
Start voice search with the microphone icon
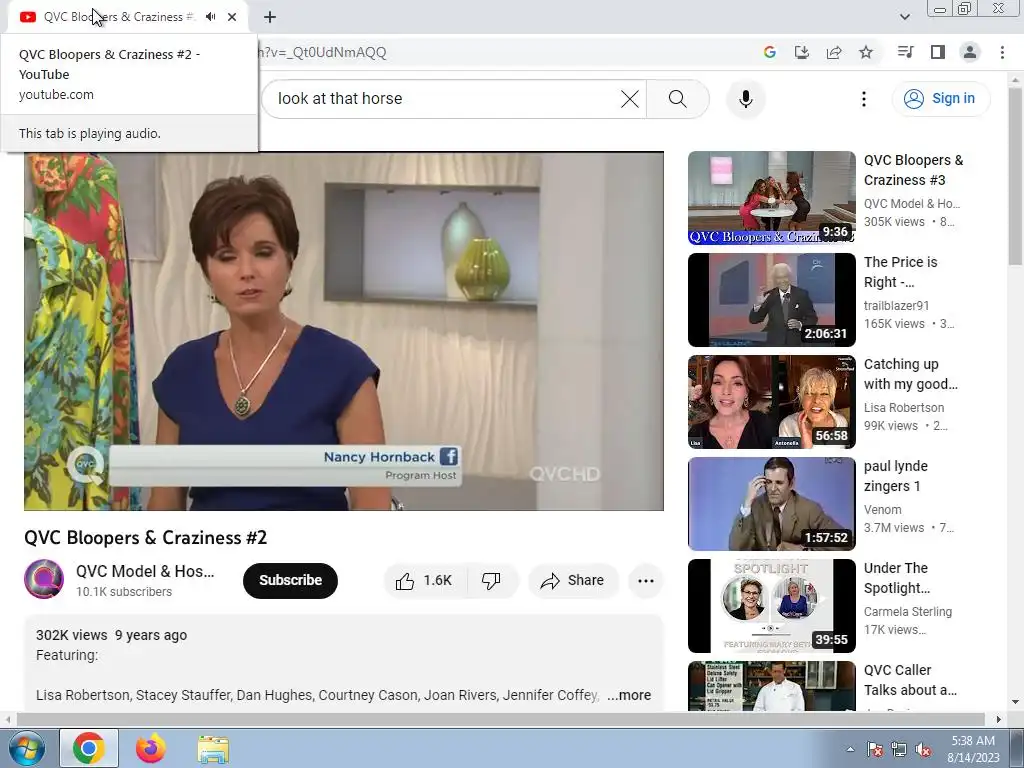coord(746,99)
